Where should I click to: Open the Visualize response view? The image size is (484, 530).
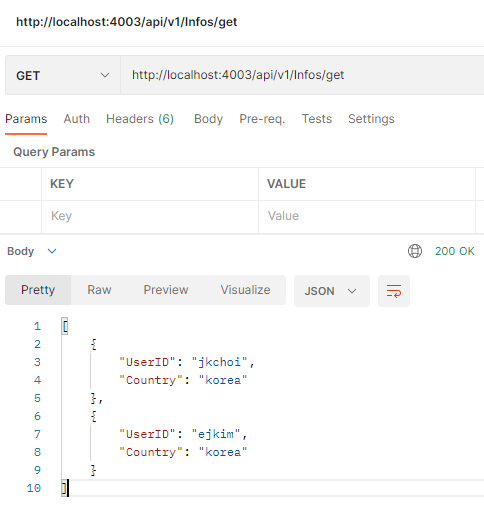(x=245, y=290)
